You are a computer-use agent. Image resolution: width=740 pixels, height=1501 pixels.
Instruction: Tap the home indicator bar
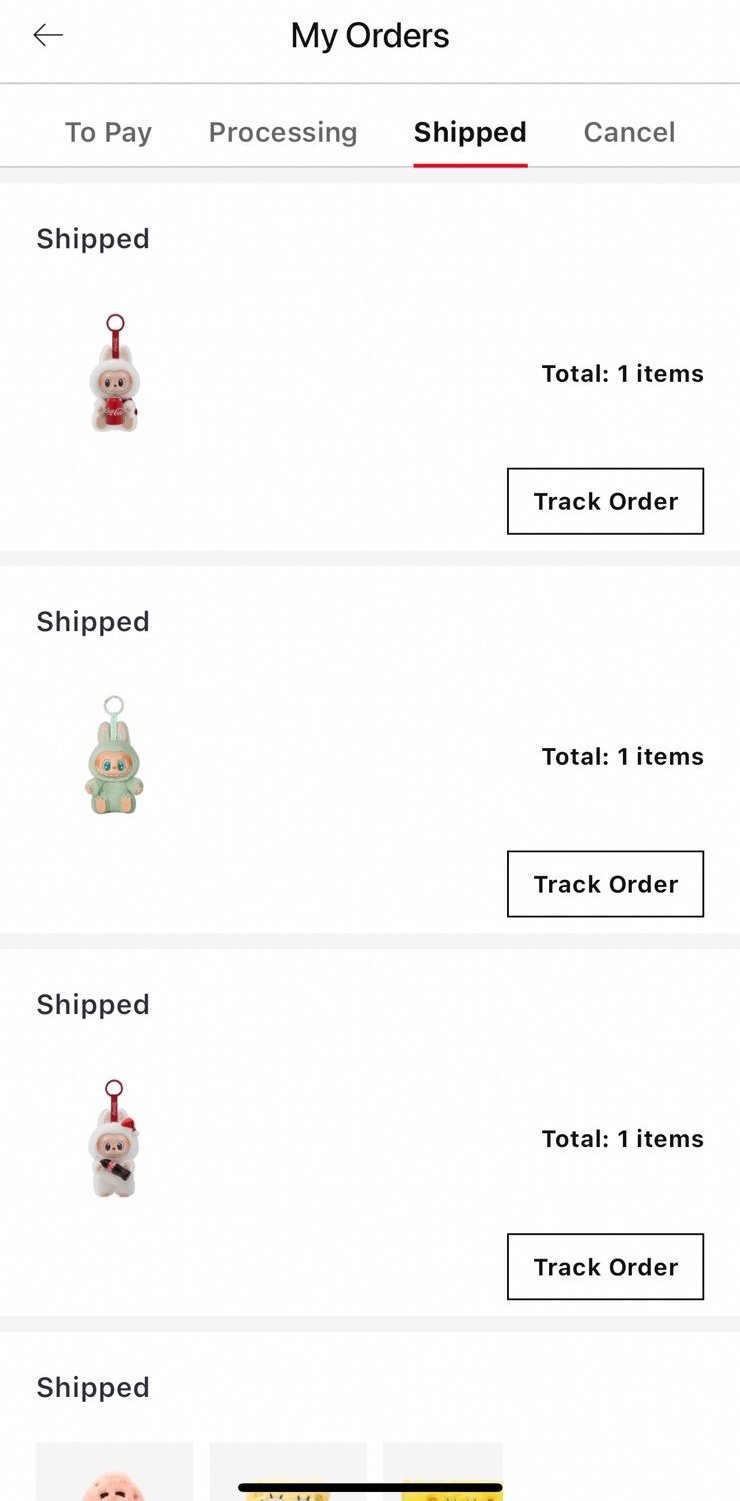coord(370,1488)
